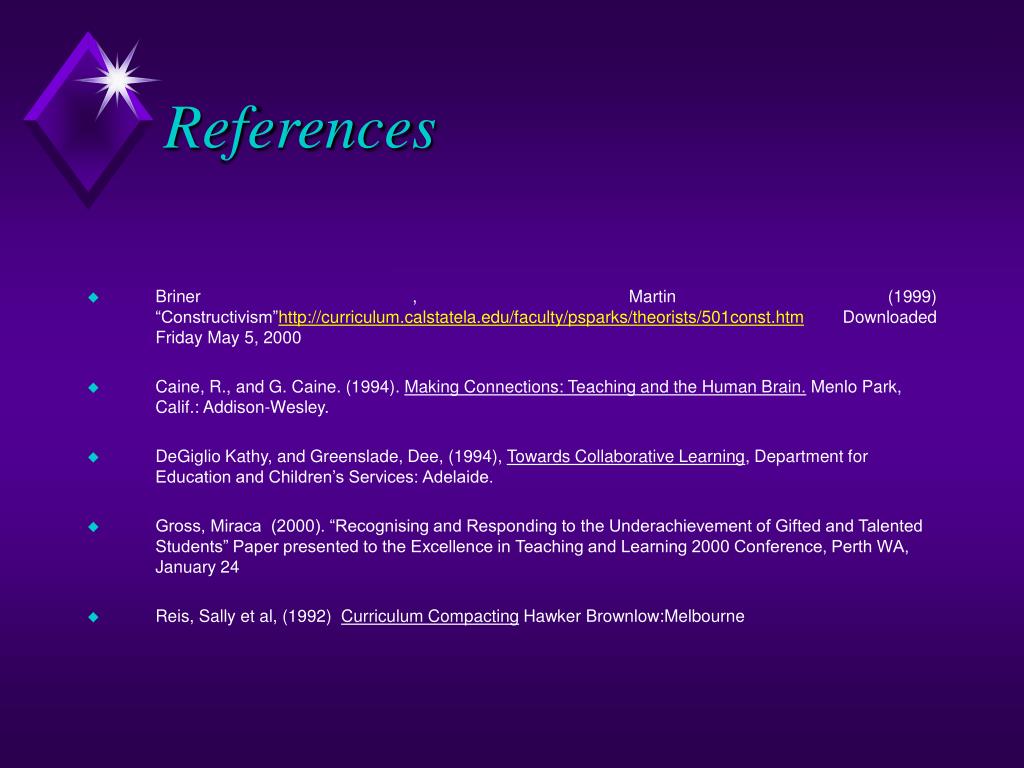Select the underlined title 'Curriculum Compacting'

pos(430,616)
